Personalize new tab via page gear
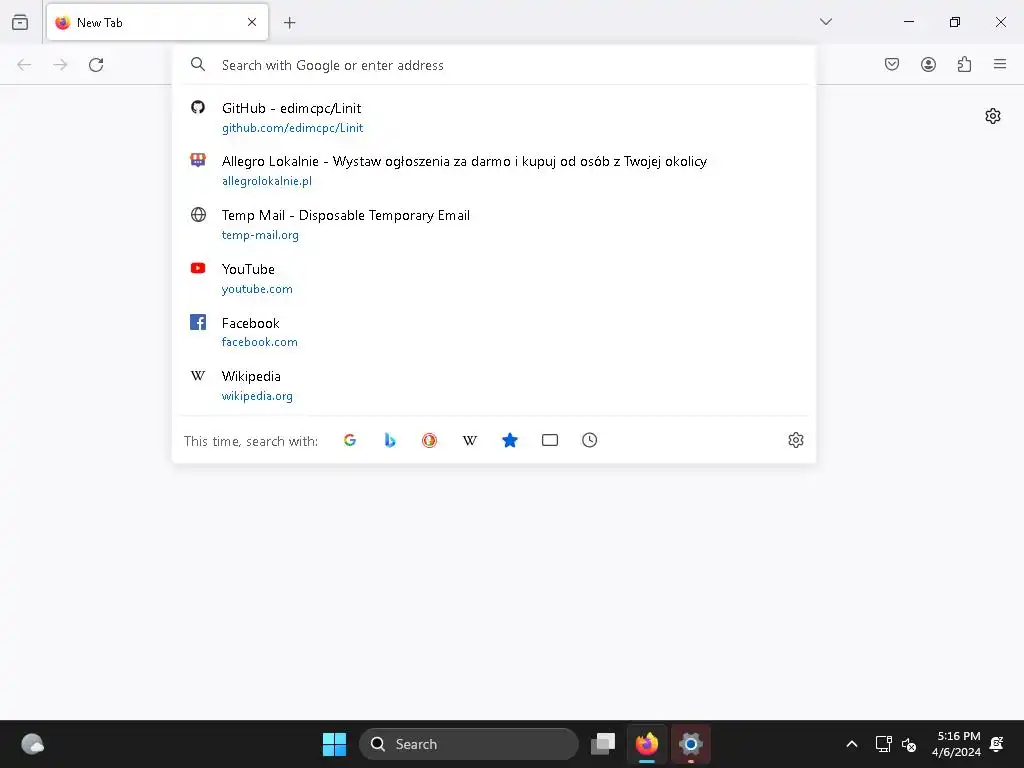The image size is (1024, 768). point(993,116)
